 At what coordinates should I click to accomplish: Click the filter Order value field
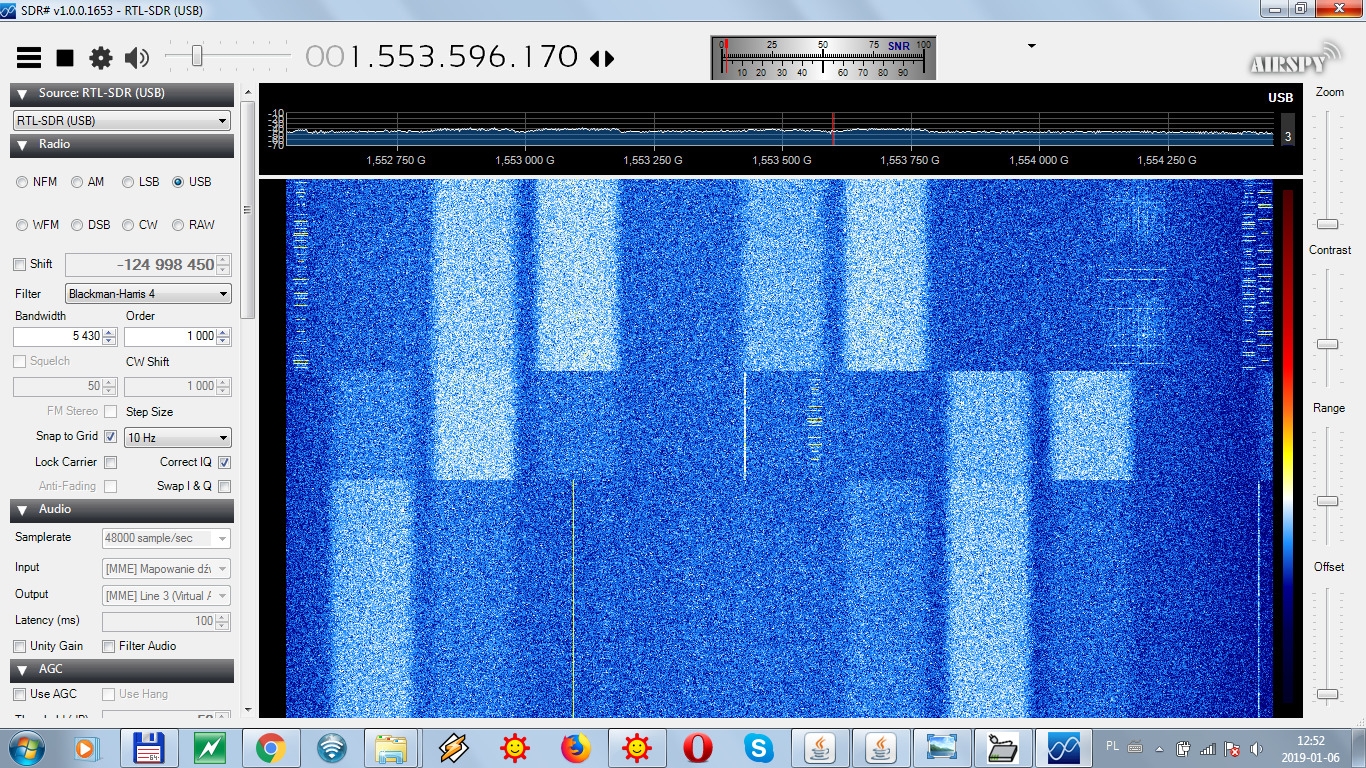[170, 336]
